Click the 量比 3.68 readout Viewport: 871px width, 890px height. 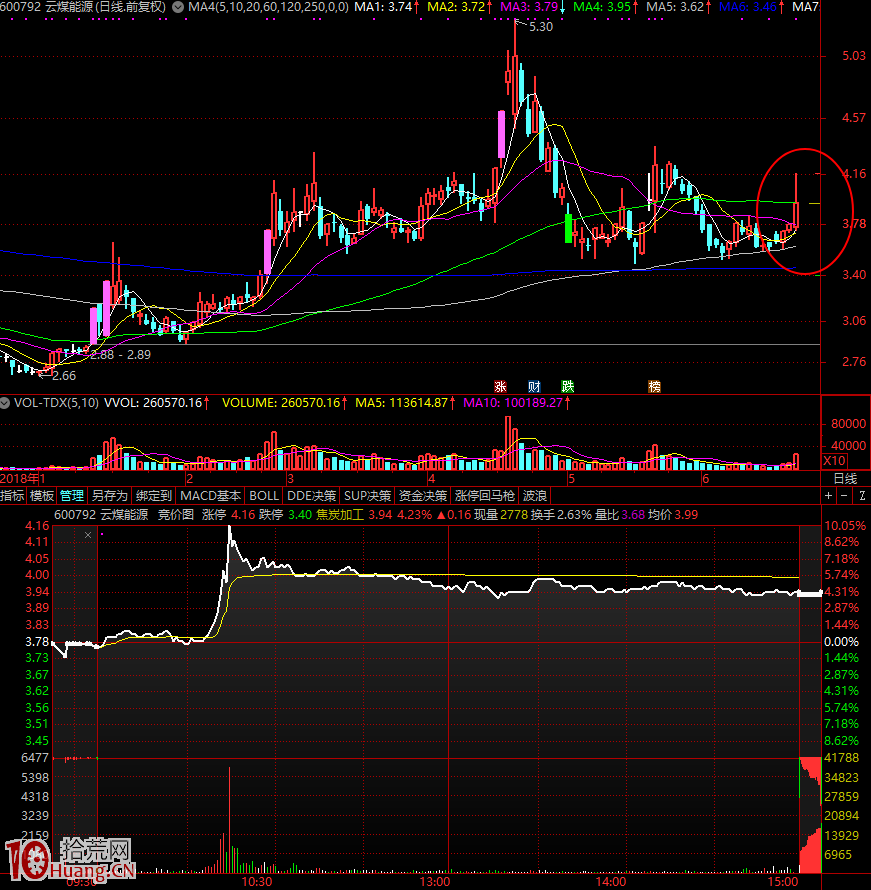click(x=620, y=515)
